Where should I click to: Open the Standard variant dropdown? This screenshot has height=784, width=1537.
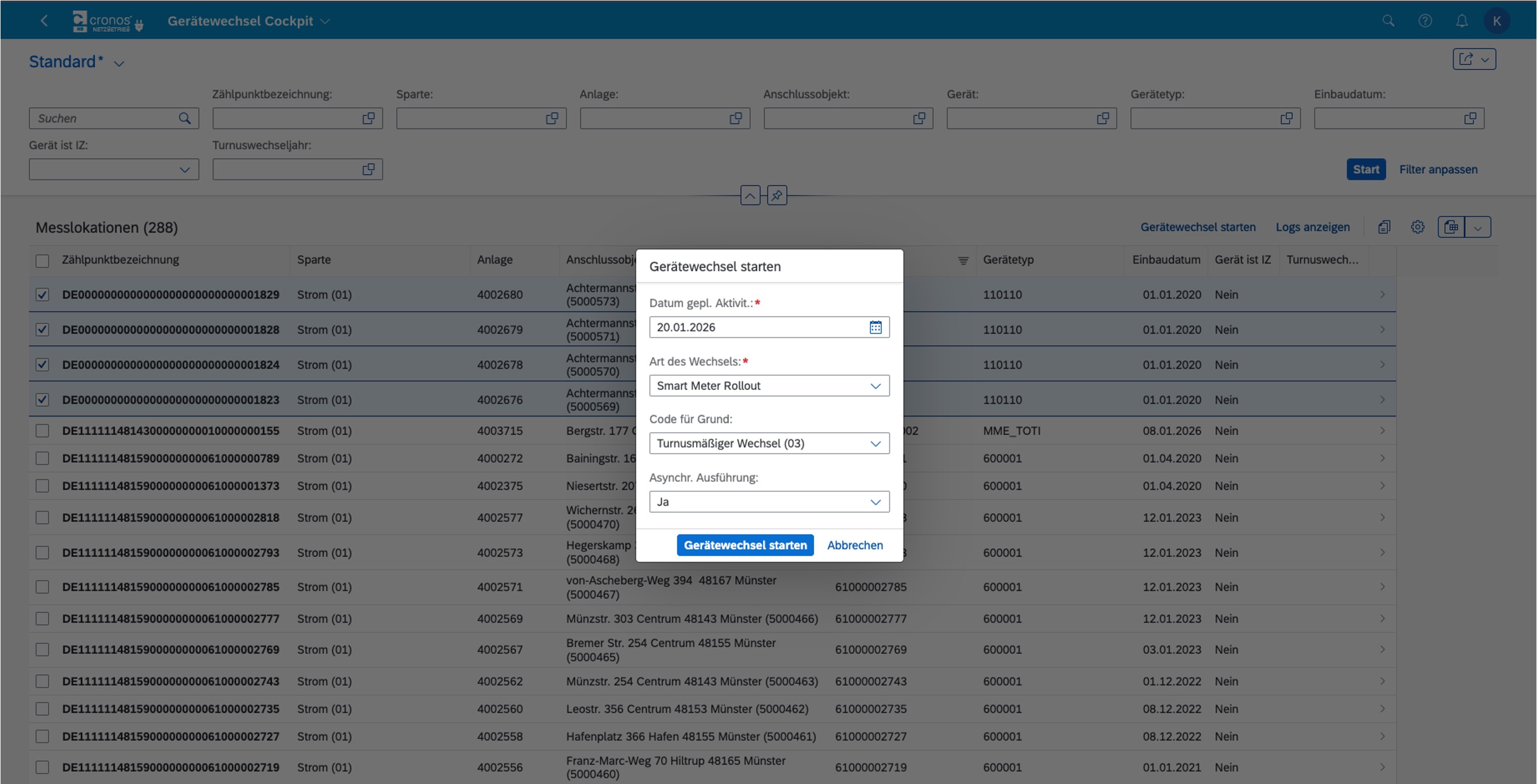(x=119, y=63)
